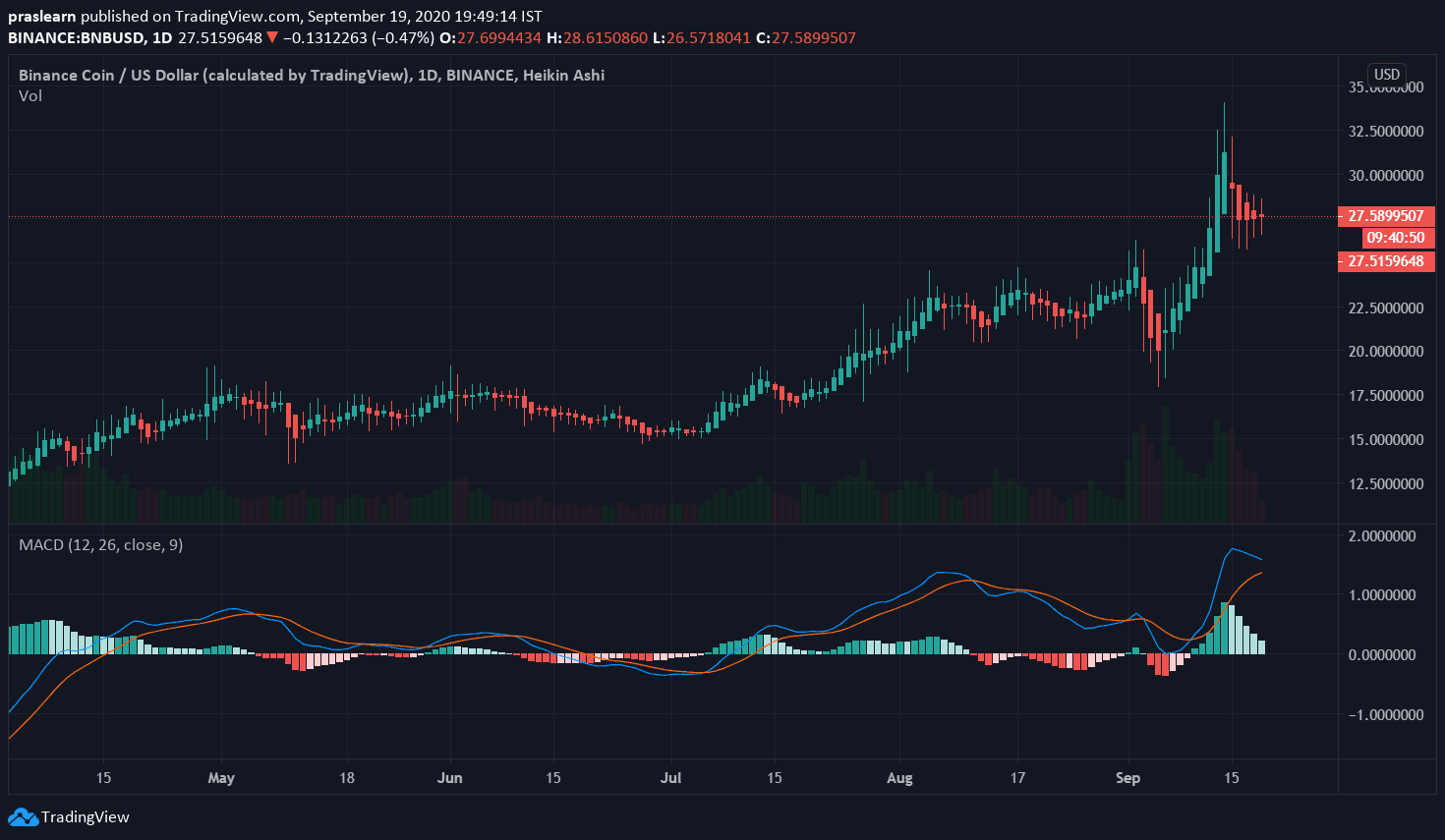Click the 20.0000000 level on price axis
Screen dimensions: 1445x840
coord(1385,352)
